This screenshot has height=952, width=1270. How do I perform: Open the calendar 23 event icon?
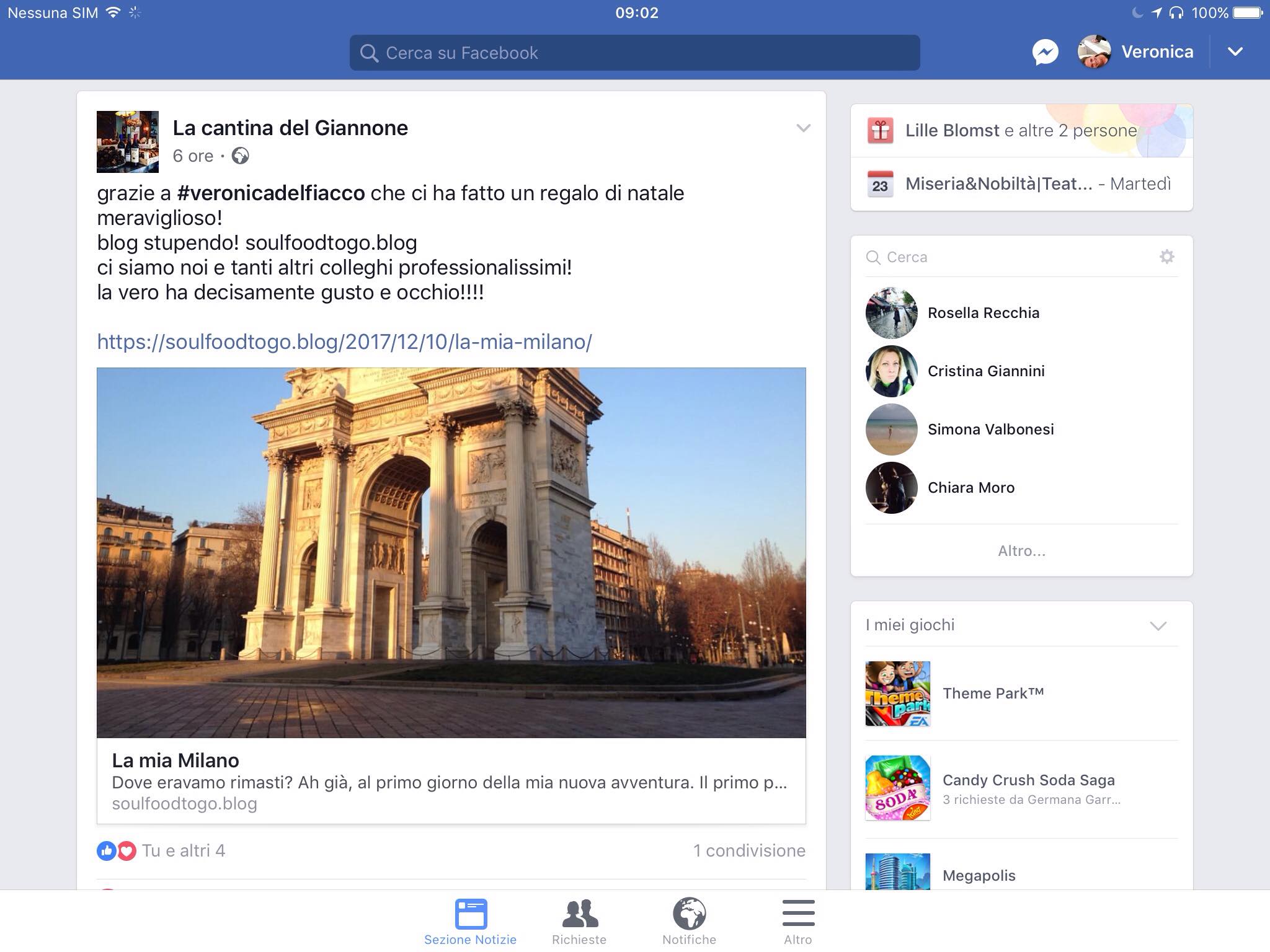coord(880,184)
